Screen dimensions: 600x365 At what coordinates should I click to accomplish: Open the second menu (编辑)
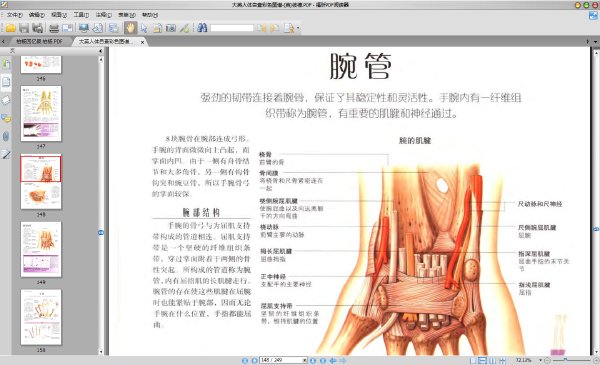tap(37, 15)
